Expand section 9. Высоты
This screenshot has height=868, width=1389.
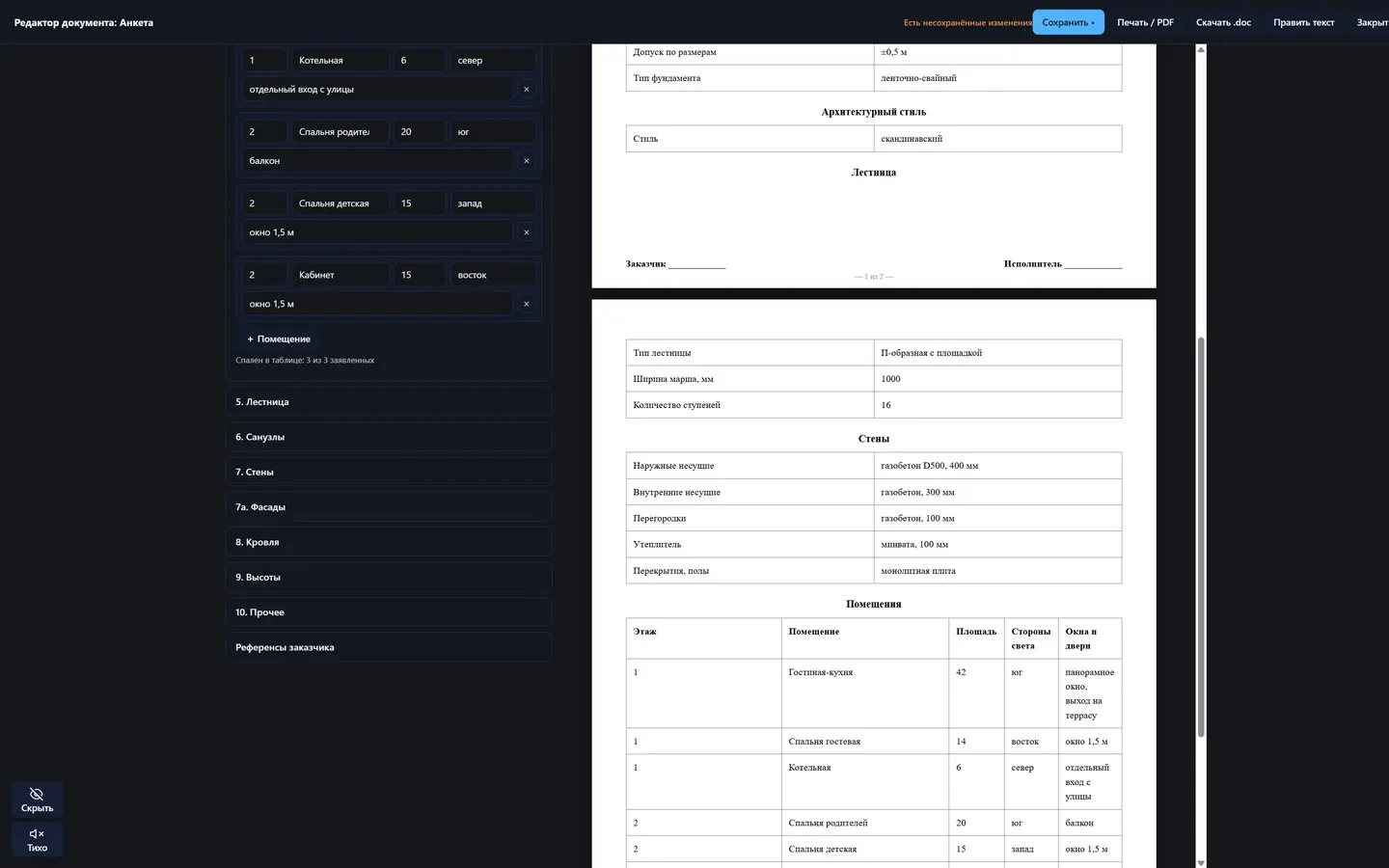point(389,578)
